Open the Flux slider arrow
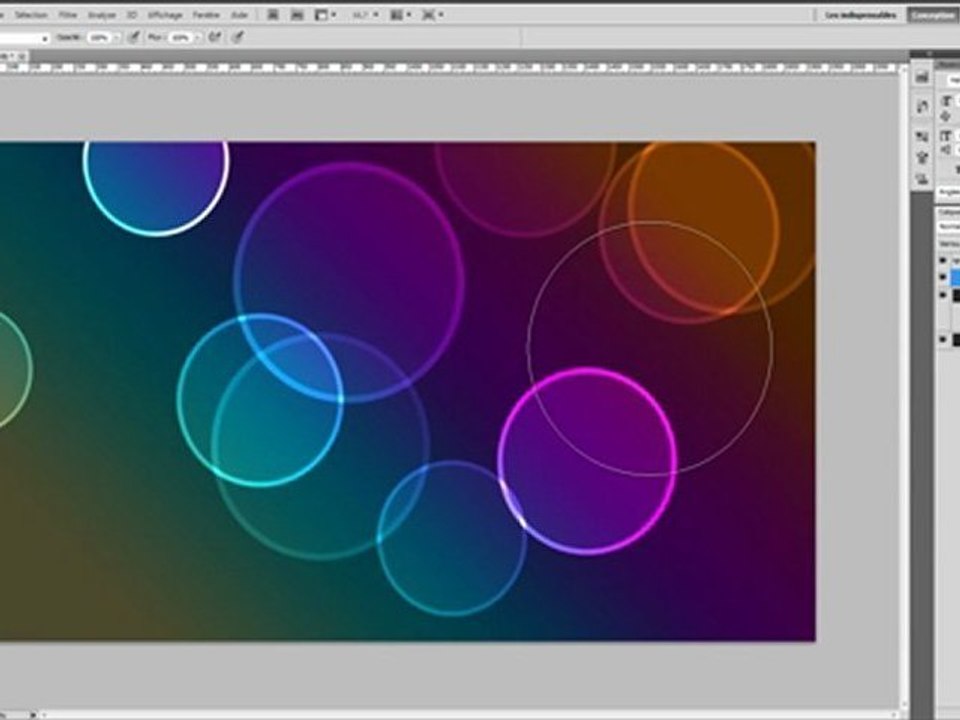This screenshot has width=960, height=720. coord(197,38)
